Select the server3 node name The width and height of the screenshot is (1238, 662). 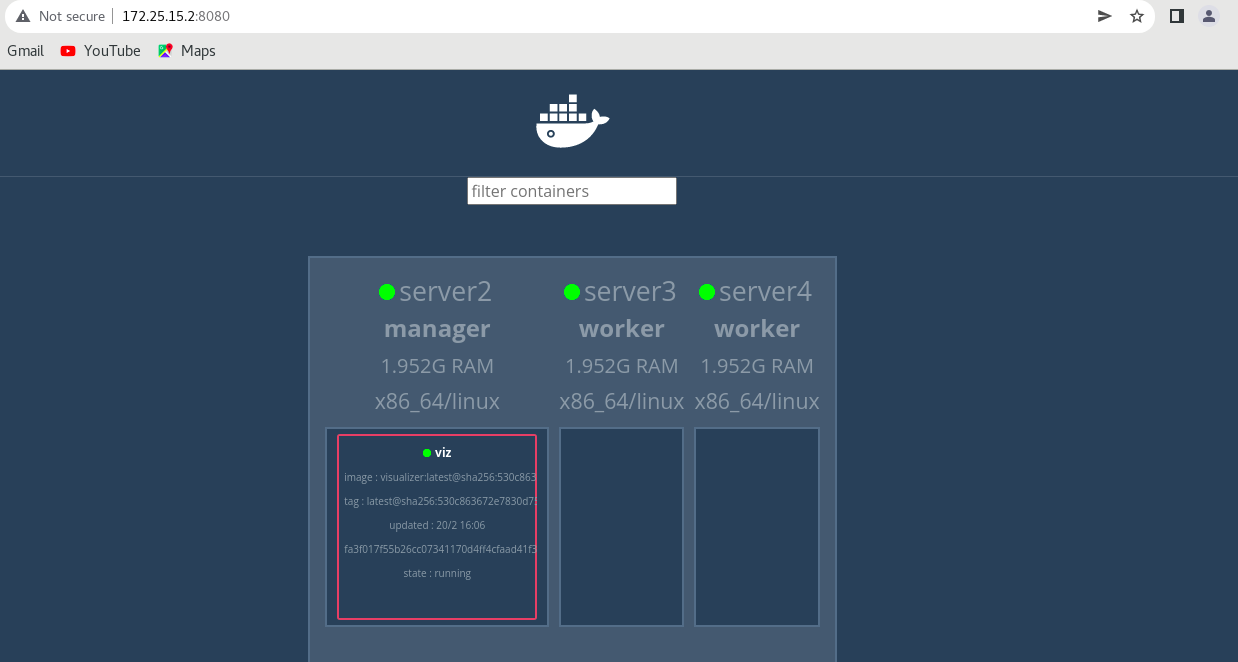[630, 292]
